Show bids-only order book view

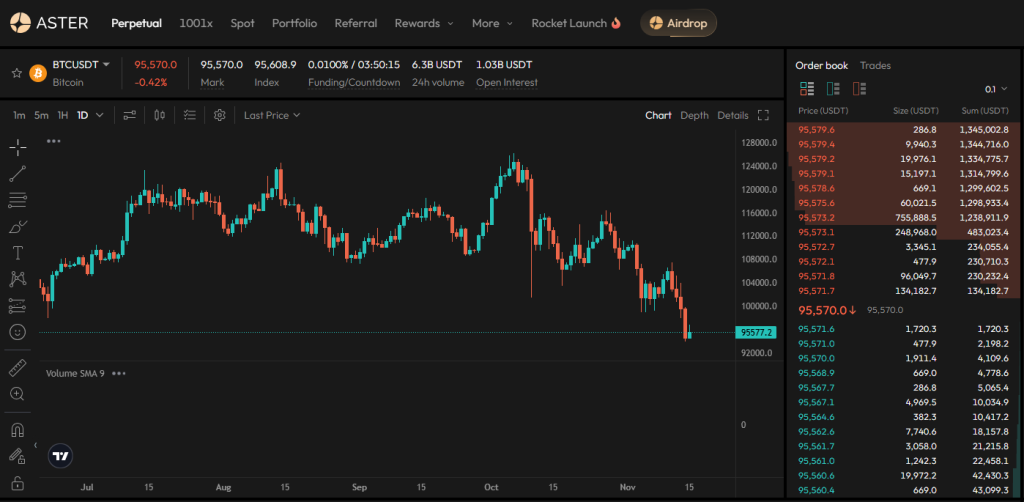pyautogui.click(x=833, y=89)
